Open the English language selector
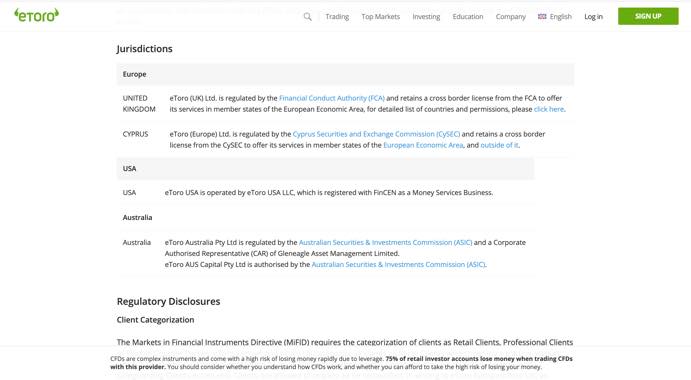Image resolution: width=691 pixels, height=380 pixels. [x=561, y=17]
